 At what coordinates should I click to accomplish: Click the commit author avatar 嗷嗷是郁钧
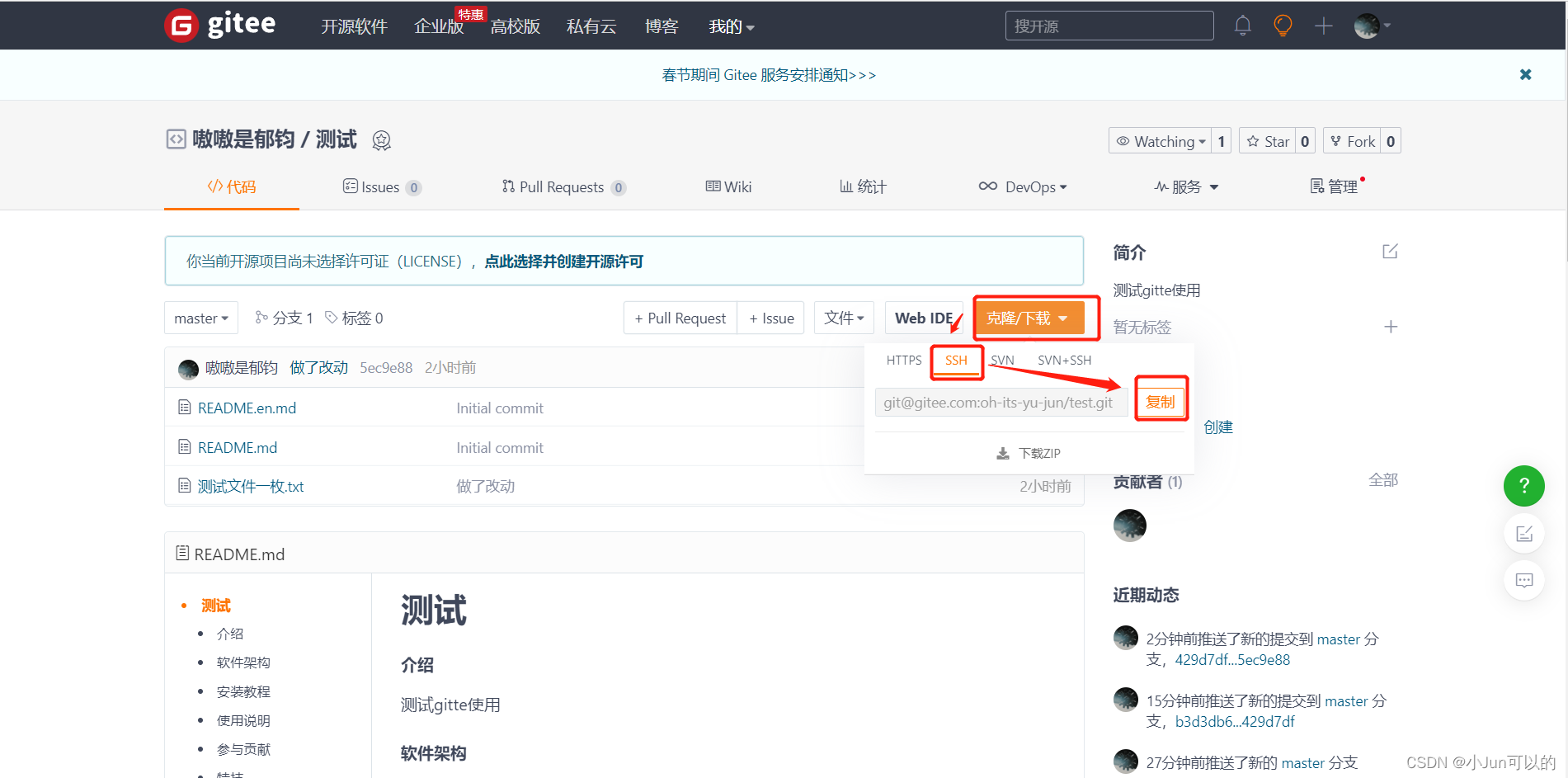[188, 368]
